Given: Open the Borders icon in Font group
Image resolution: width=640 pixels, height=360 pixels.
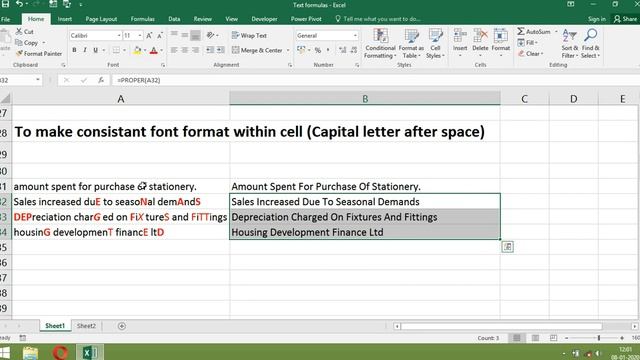Looking at the screenshot, I should (x=116, y=50).
